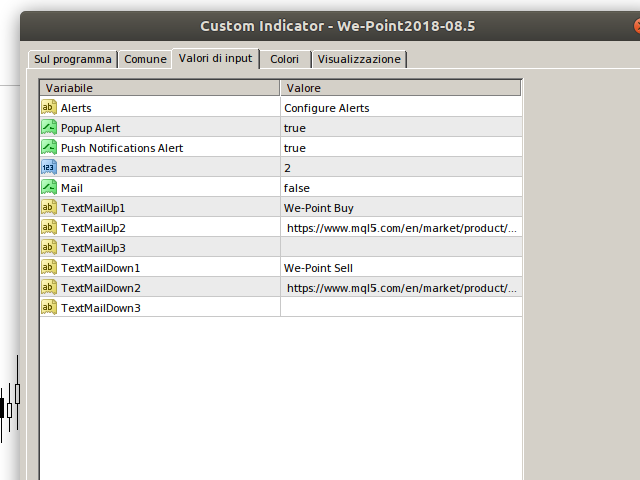Select the TextMailUp2 variable name
This screenshot has width=640, height=480.
click(93, 228)
